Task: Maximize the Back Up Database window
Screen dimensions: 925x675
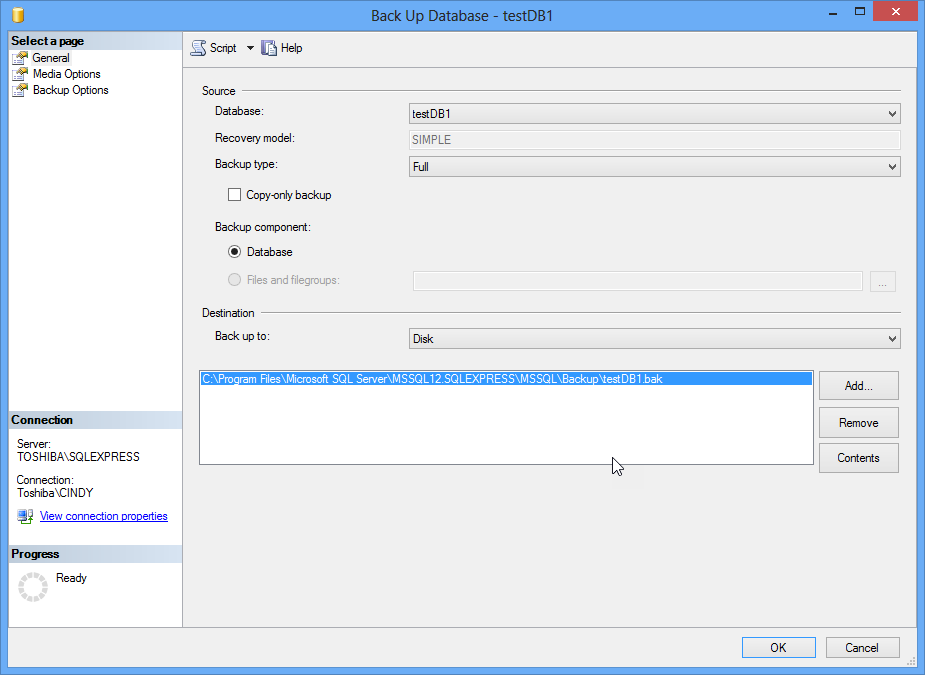Action: click(860, 12)
